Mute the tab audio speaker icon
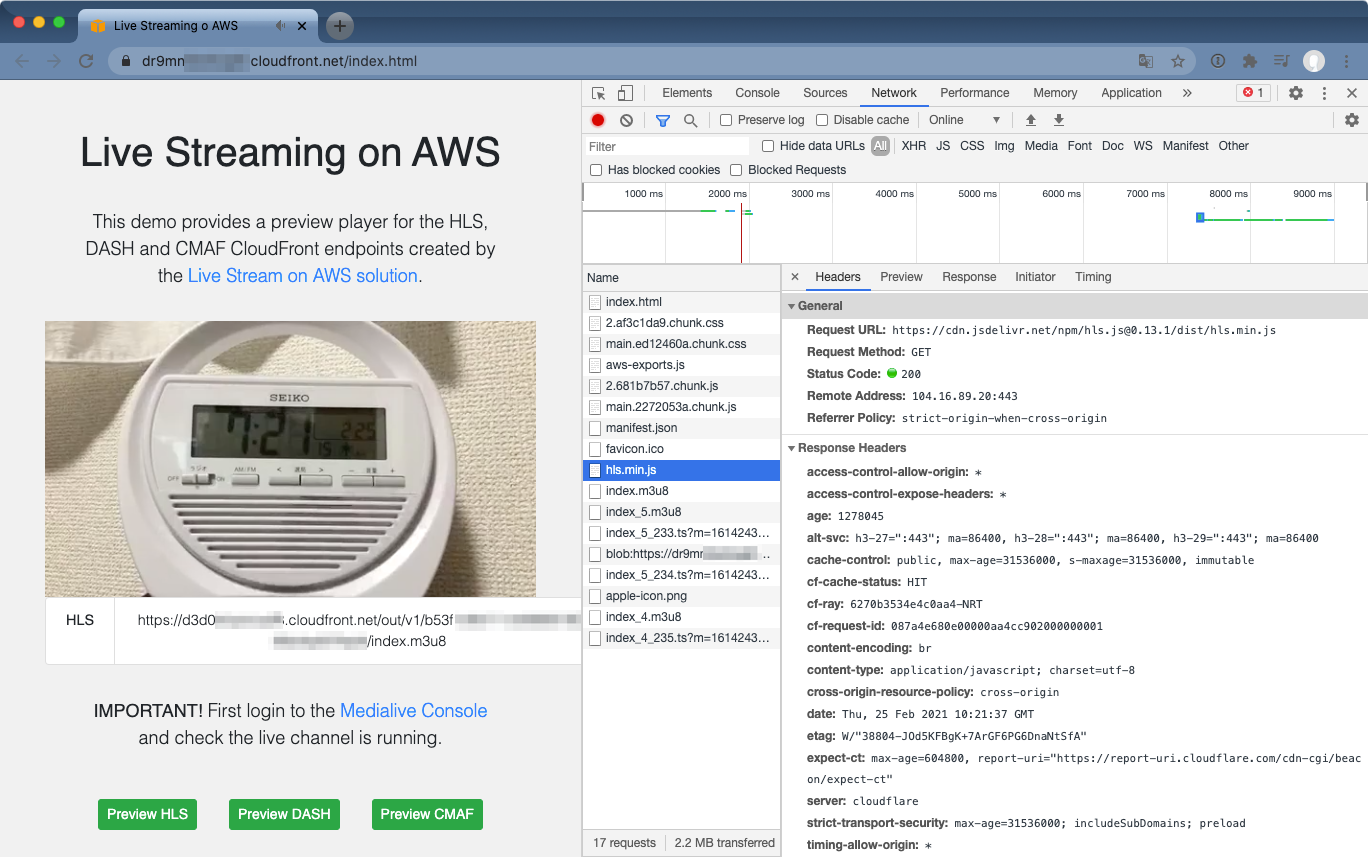 tap(281, 25)
